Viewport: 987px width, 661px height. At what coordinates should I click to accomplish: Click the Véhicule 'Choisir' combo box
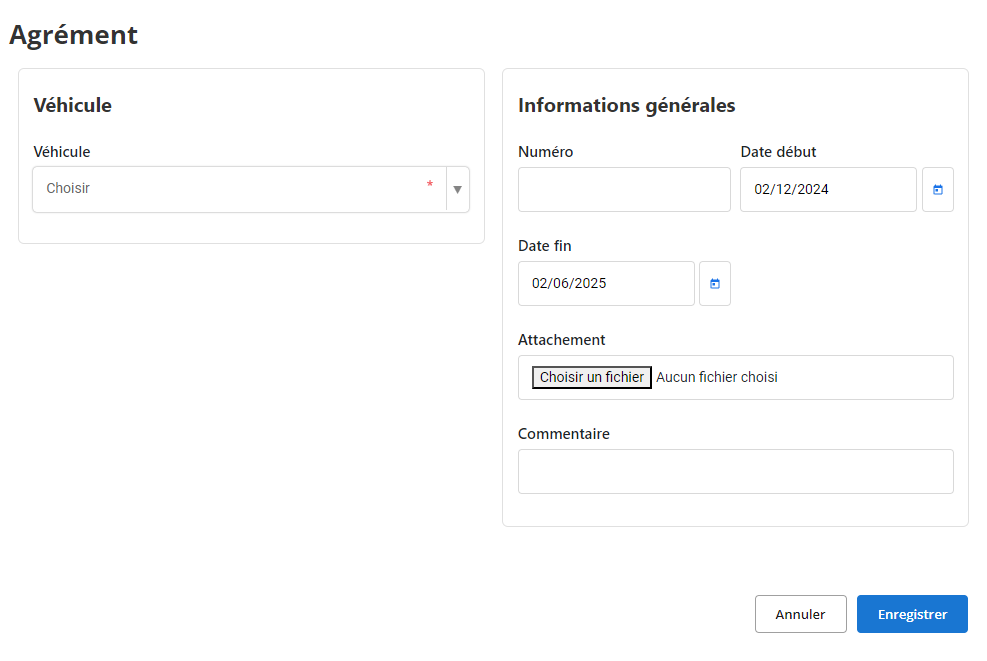tap(251, 189)
